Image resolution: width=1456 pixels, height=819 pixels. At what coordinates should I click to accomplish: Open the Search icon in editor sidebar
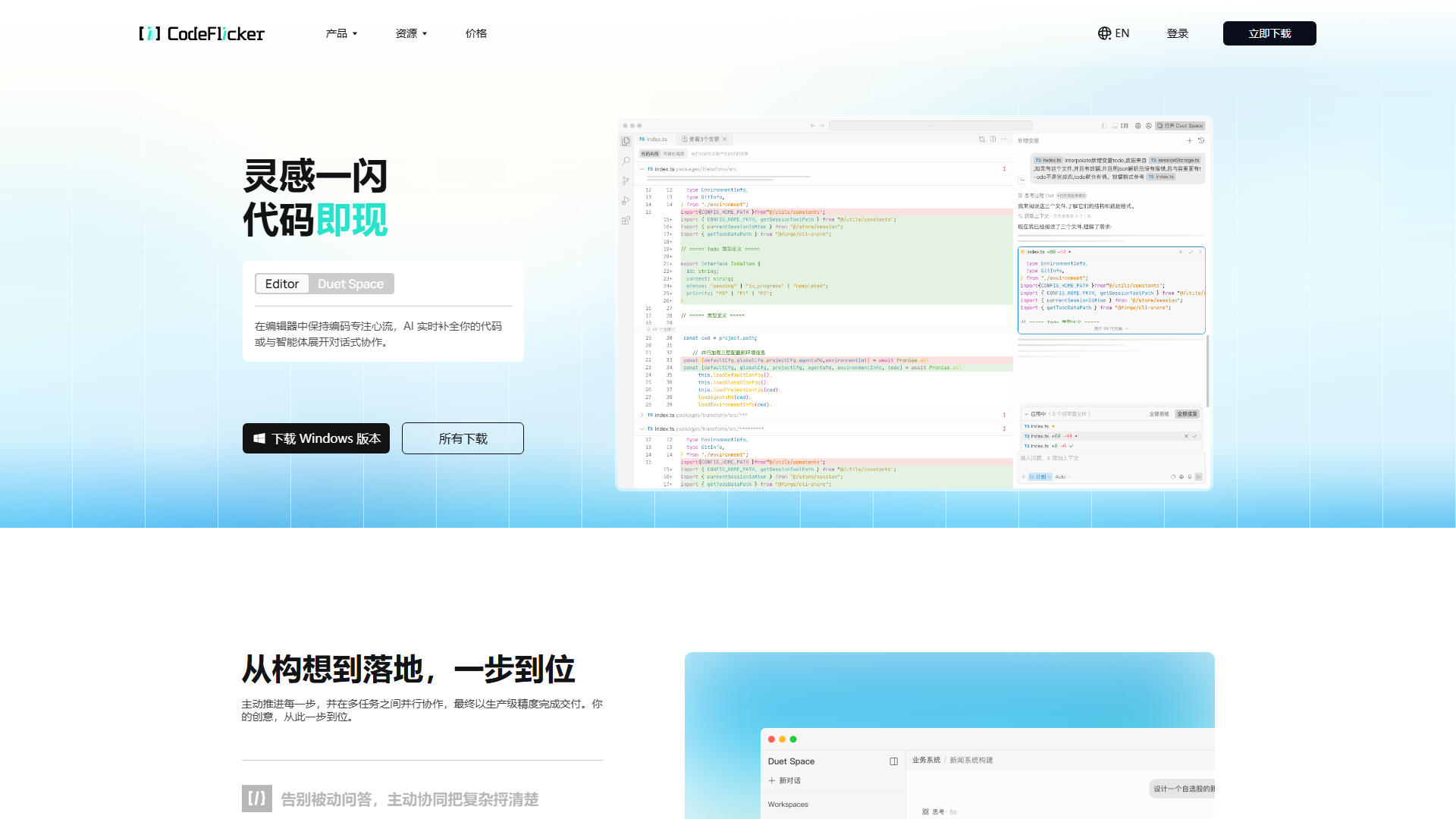[626, 161]
